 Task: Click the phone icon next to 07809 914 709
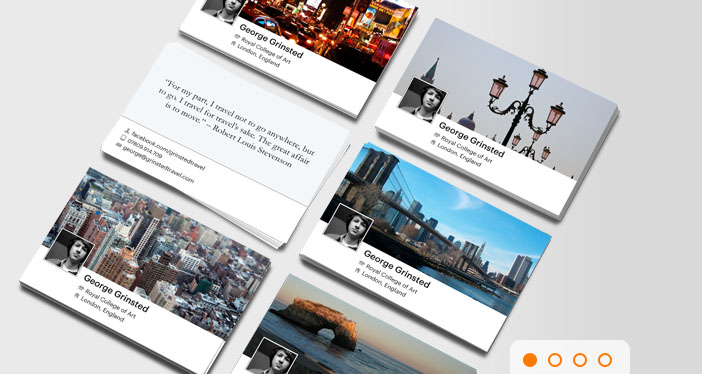coord(123,138)
